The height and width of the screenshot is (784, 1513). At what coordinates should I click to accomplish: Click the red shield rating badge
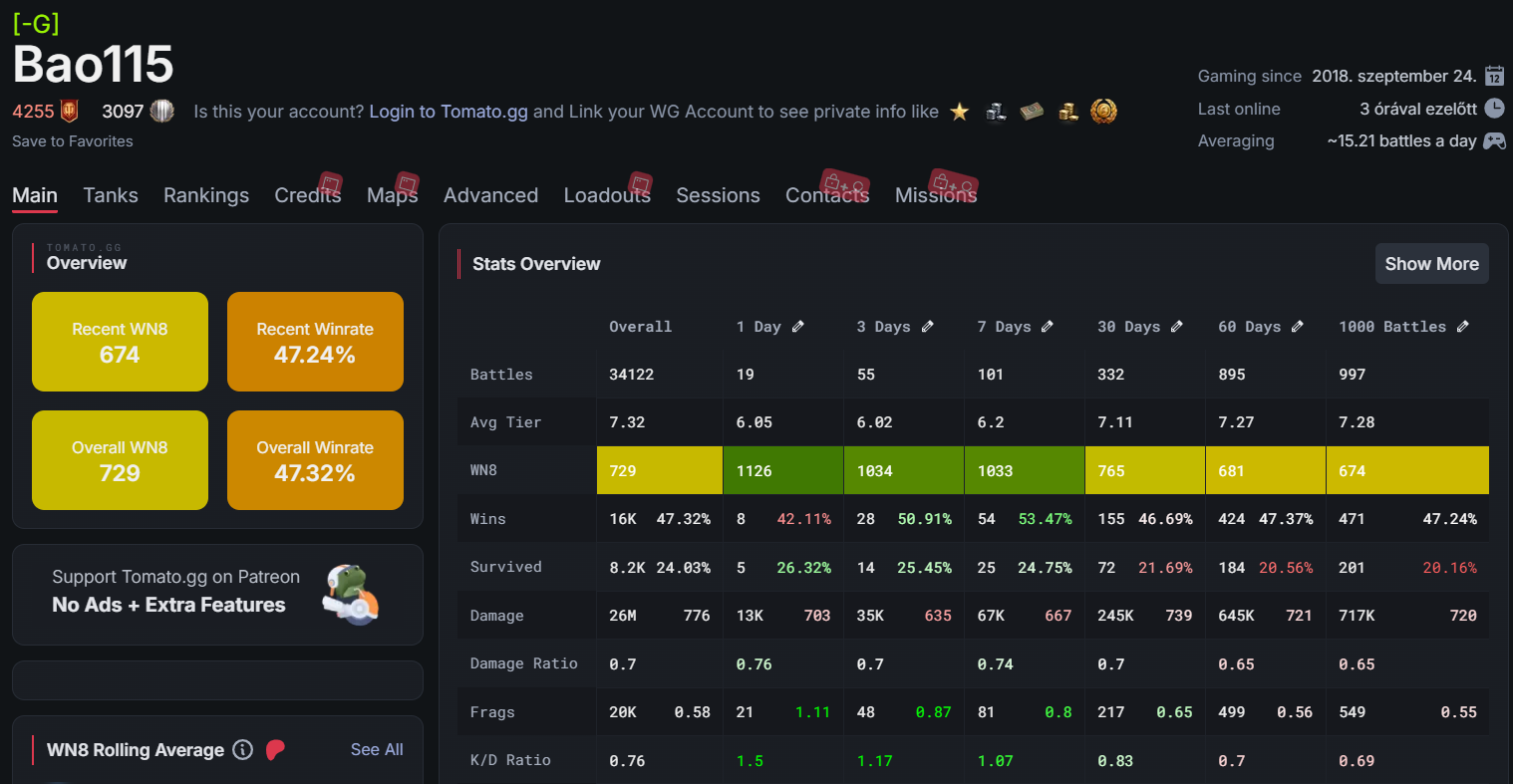(70, 112)
